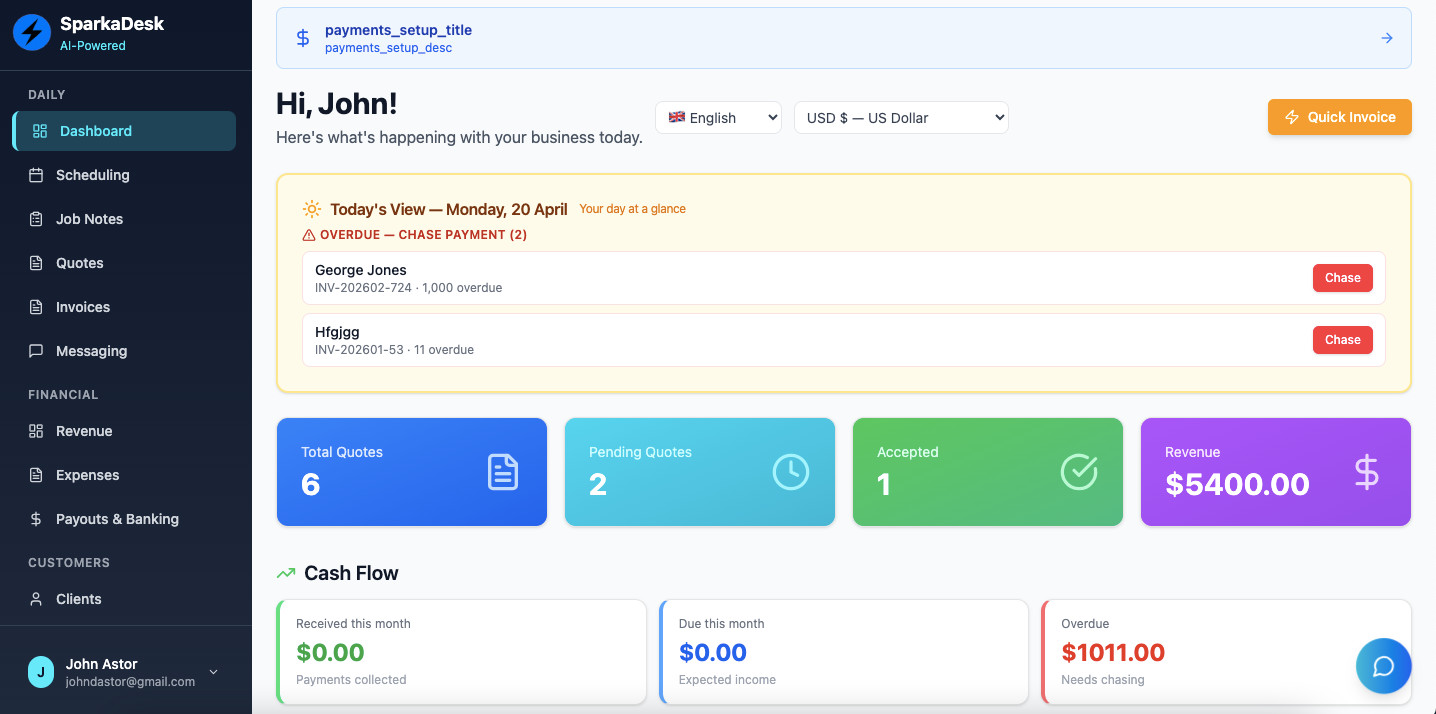Open the Dashboard page

point(126,131)
